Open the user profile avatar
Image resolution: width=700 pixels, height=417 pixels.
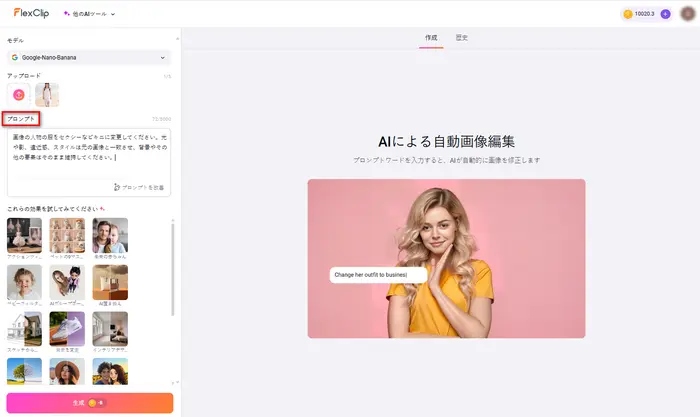pos(688,14)
